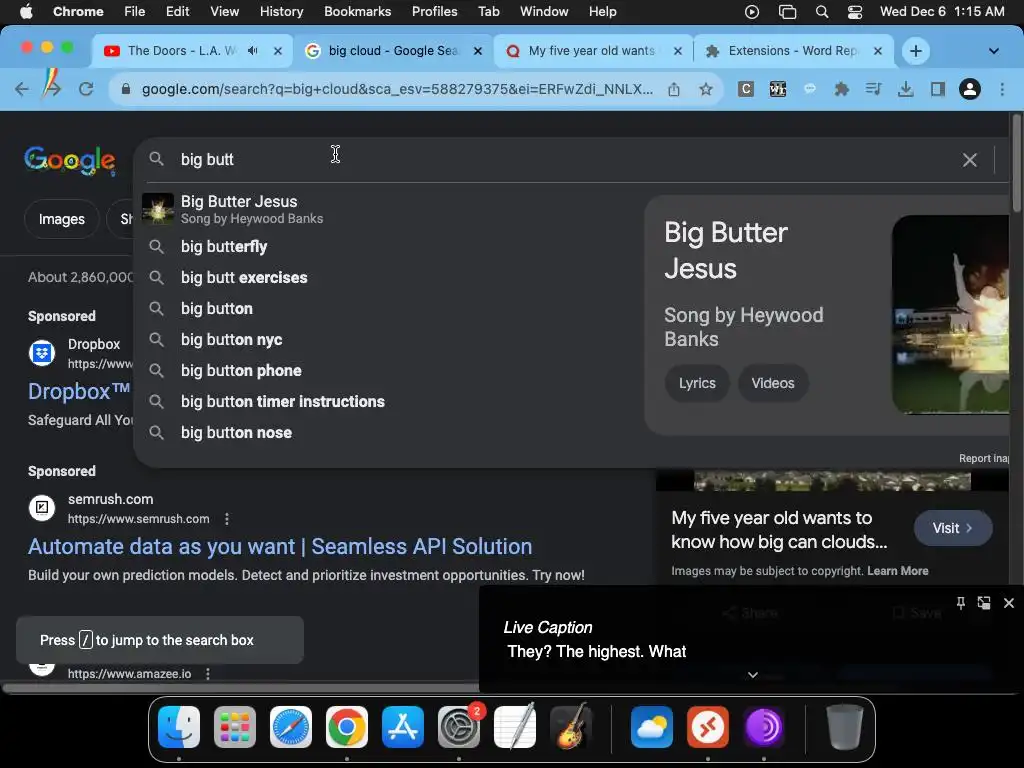
Task: Open the Profiles menu
Action: pyautogui.click(x=434, y=11)
